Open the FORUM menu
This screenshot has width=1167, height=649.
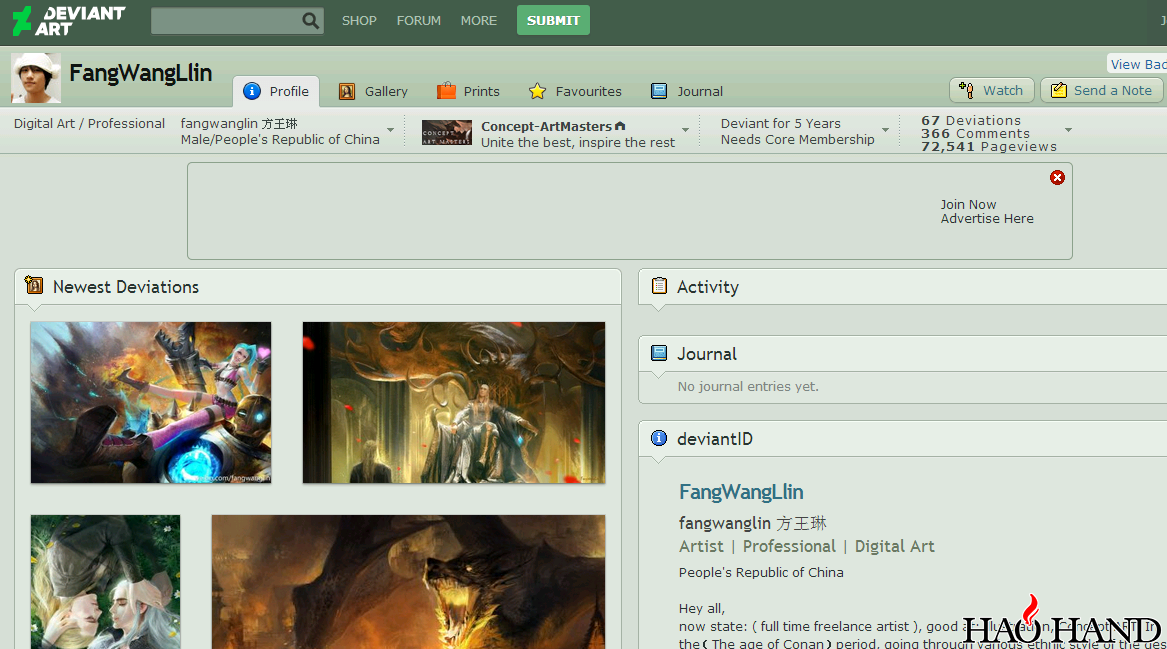click(418, 21)
